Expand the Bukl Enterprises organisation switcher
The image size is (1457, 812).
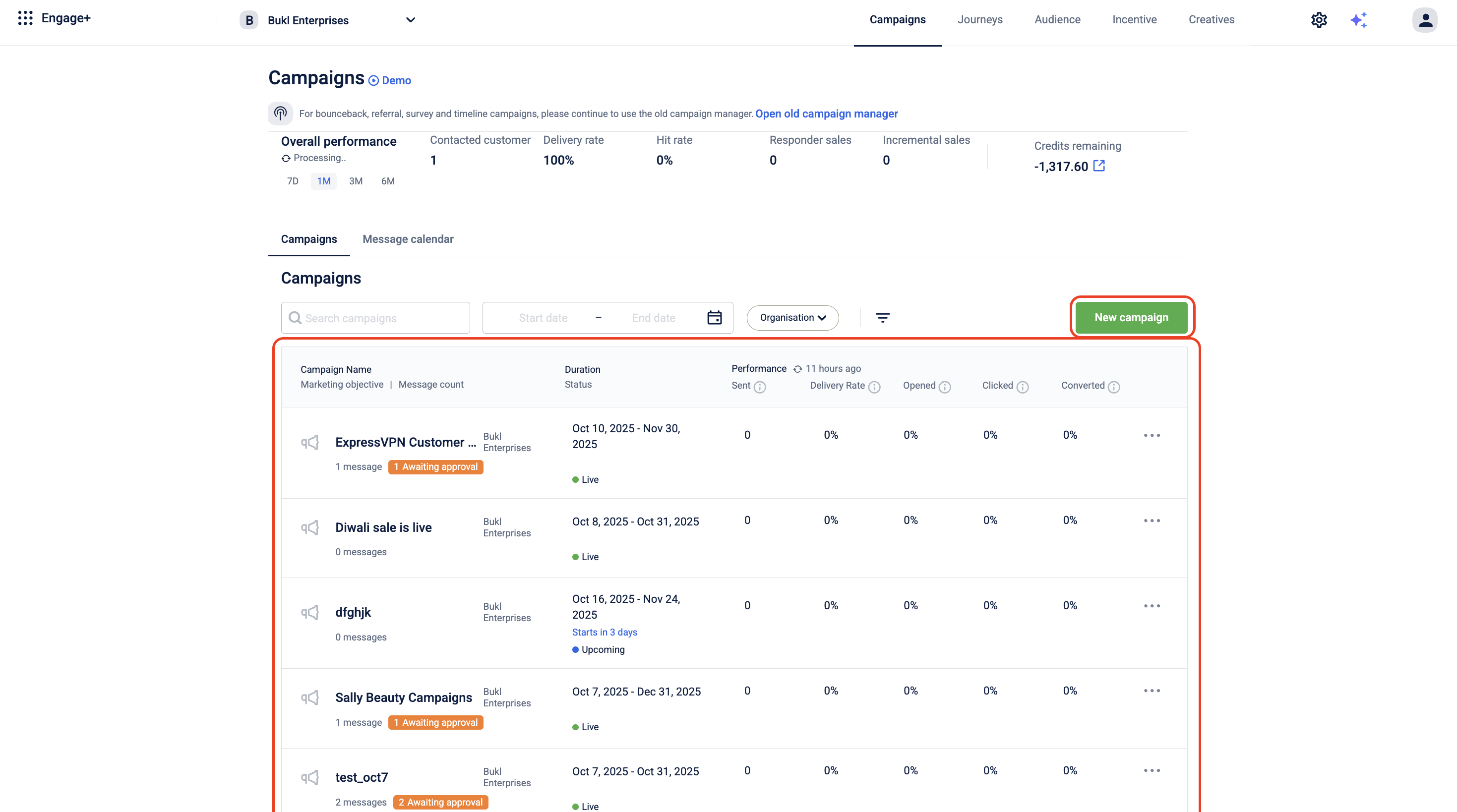411,20
